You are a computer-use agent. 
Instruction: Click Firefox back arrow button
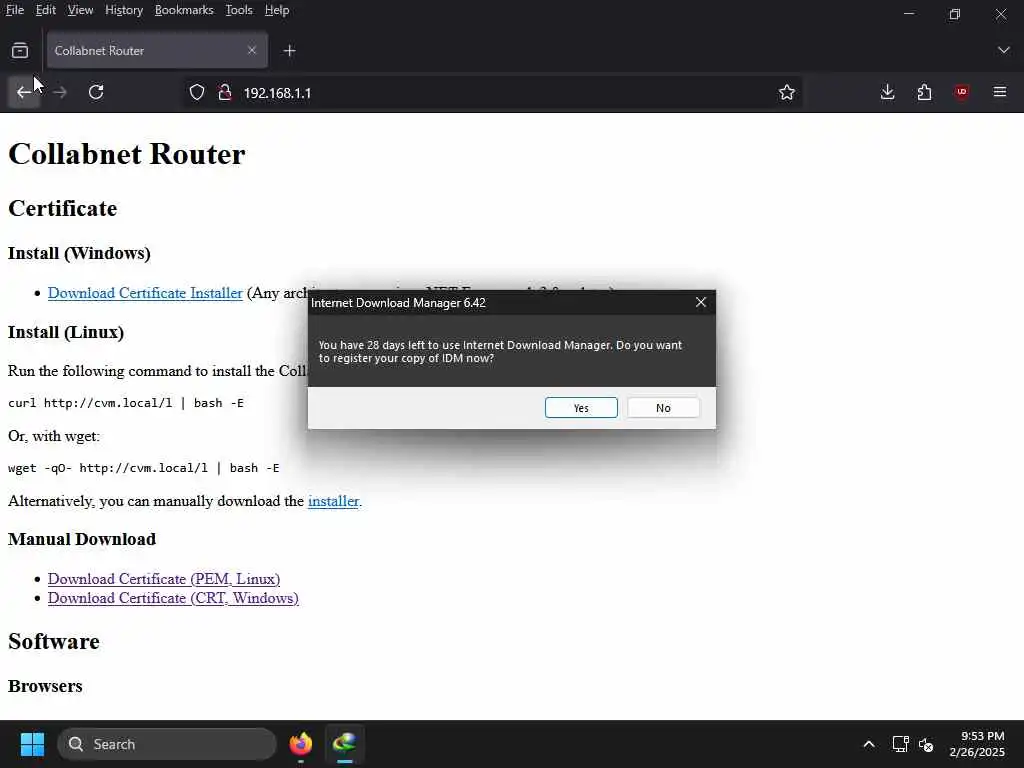tap(24, 92)
